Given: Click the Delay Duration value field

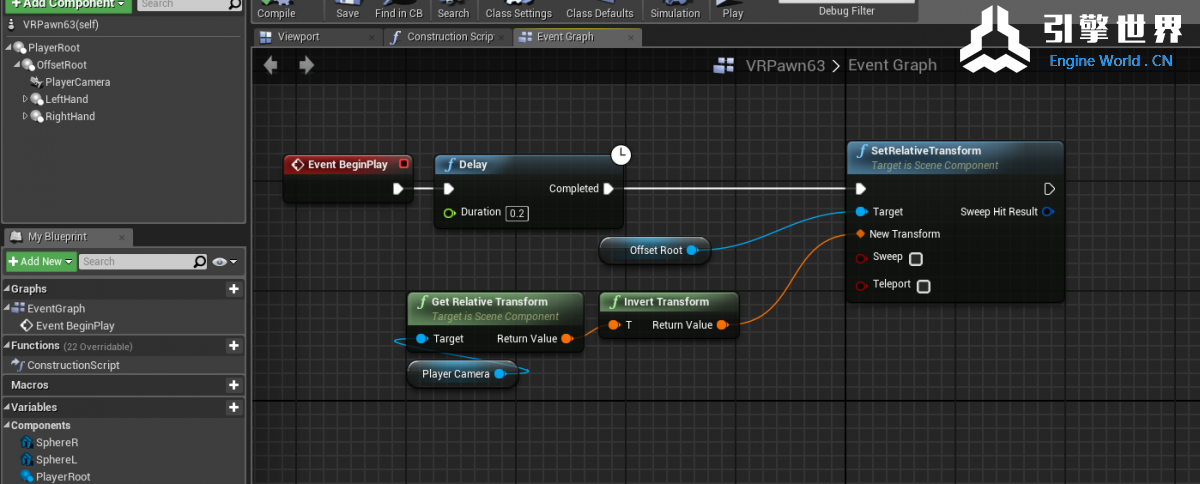Looking at the screenshot, I should pos(517,213).
